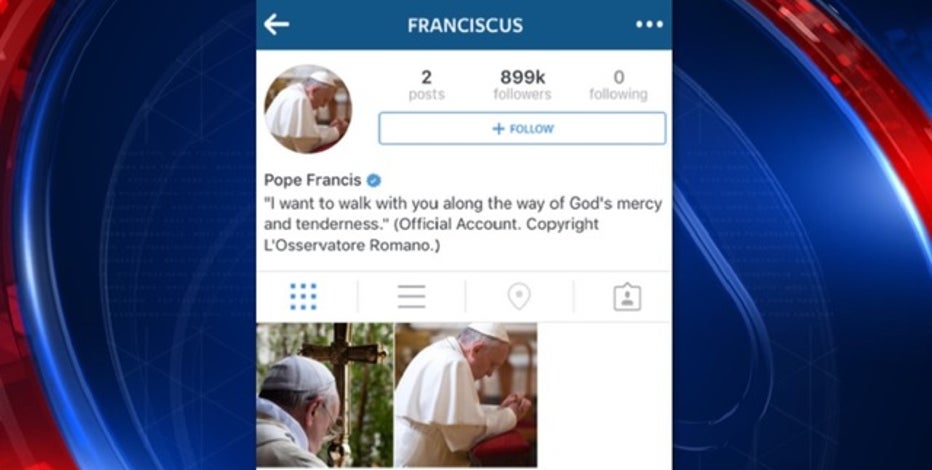Open the post of the Pope praying

click(466, 395)
